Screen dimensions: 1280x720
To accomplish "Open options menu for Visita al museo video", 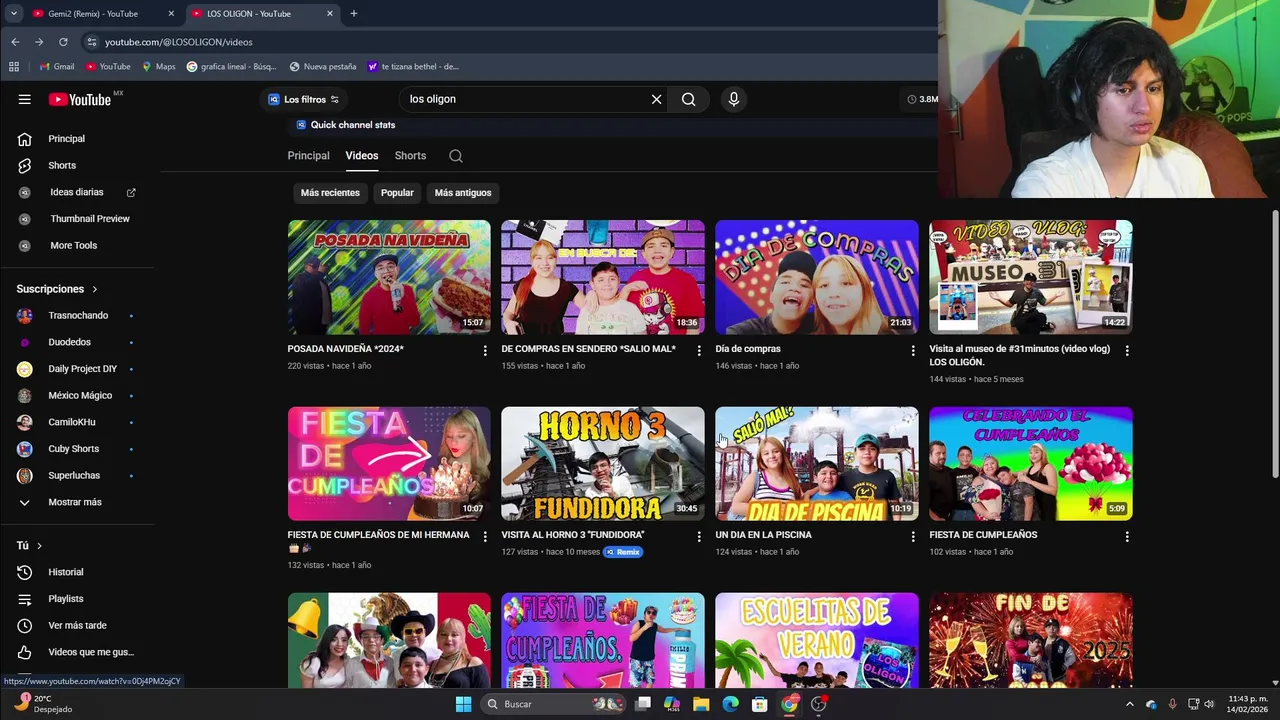I will coord(1127,351).
